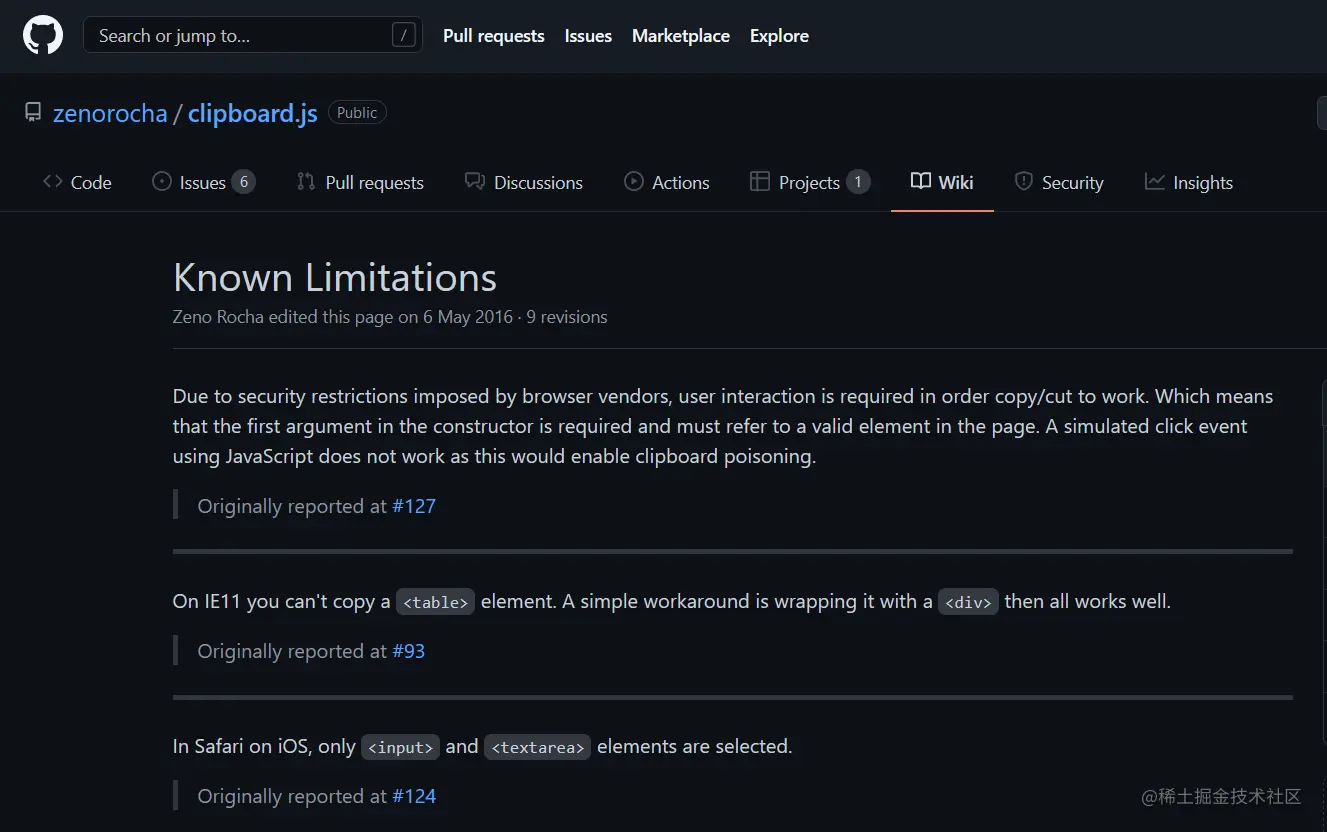Open the Projects tab
The image size is (1327, 832).
pyautogui.click(x=810, y=182)
